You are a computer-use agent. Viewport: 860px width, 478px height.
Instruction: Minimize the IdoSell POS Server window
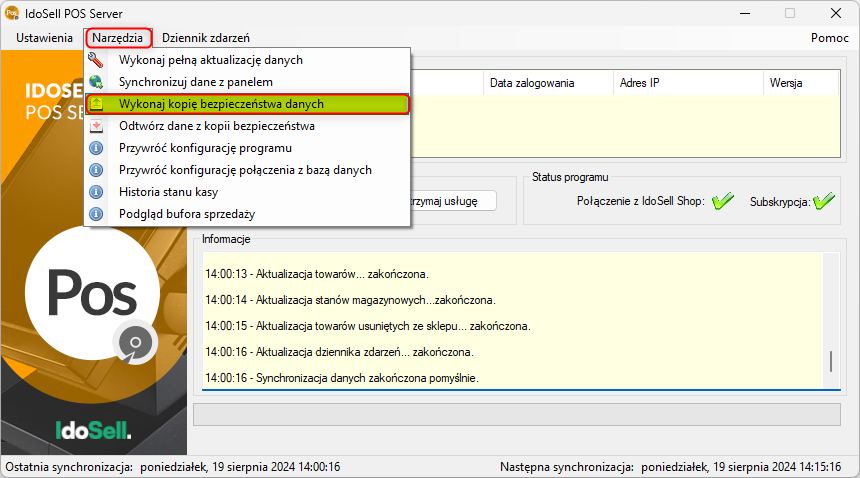pyautogui.click(x=745, y=13)
